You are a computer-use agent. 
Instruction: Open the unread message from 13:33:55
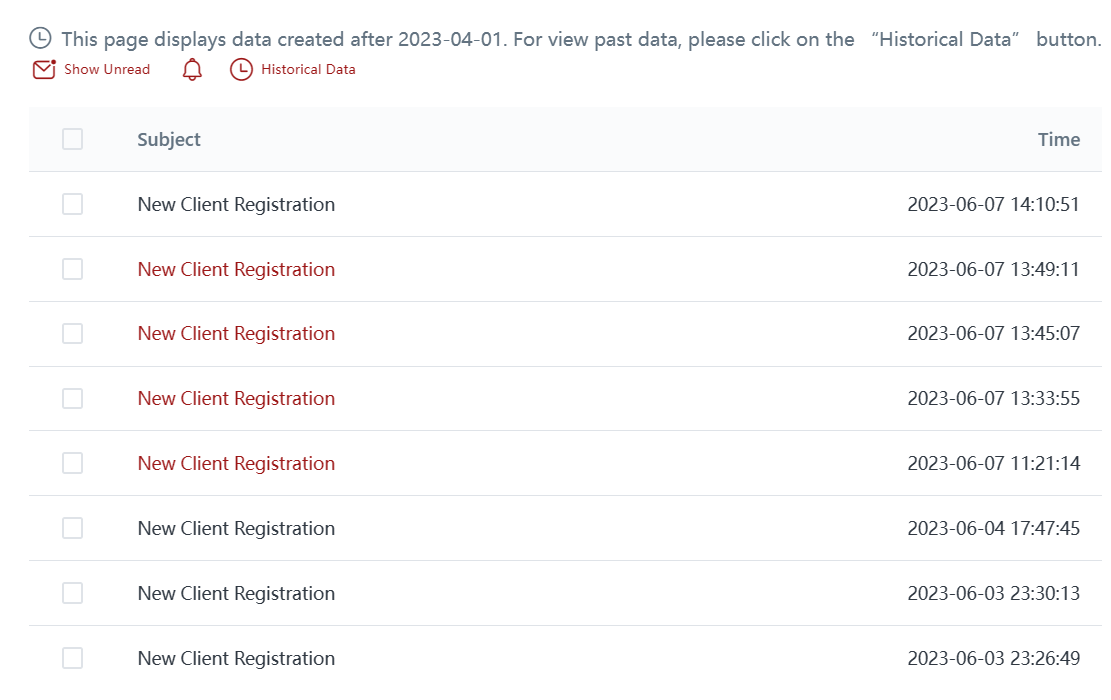tap(236, 398)
